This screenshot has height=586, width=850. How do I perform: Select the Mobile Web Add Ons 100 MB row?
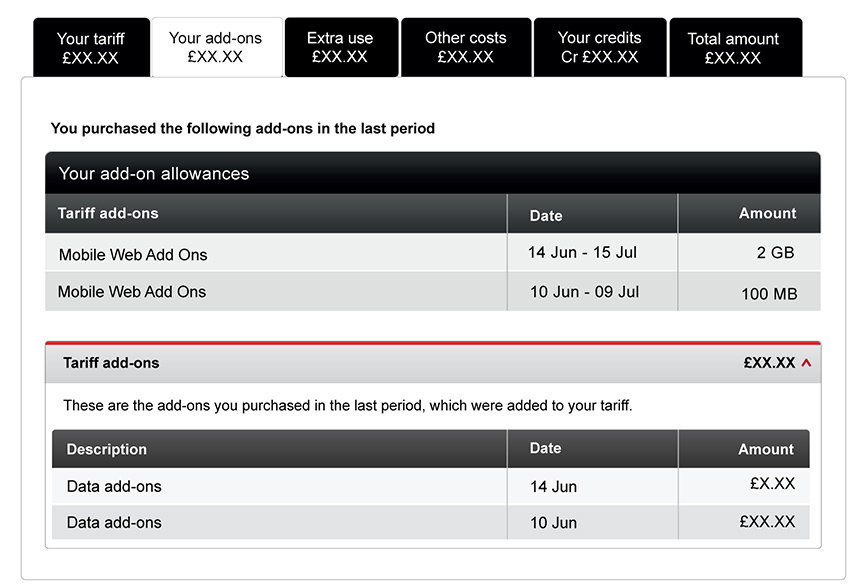click(x=433, y=292)
